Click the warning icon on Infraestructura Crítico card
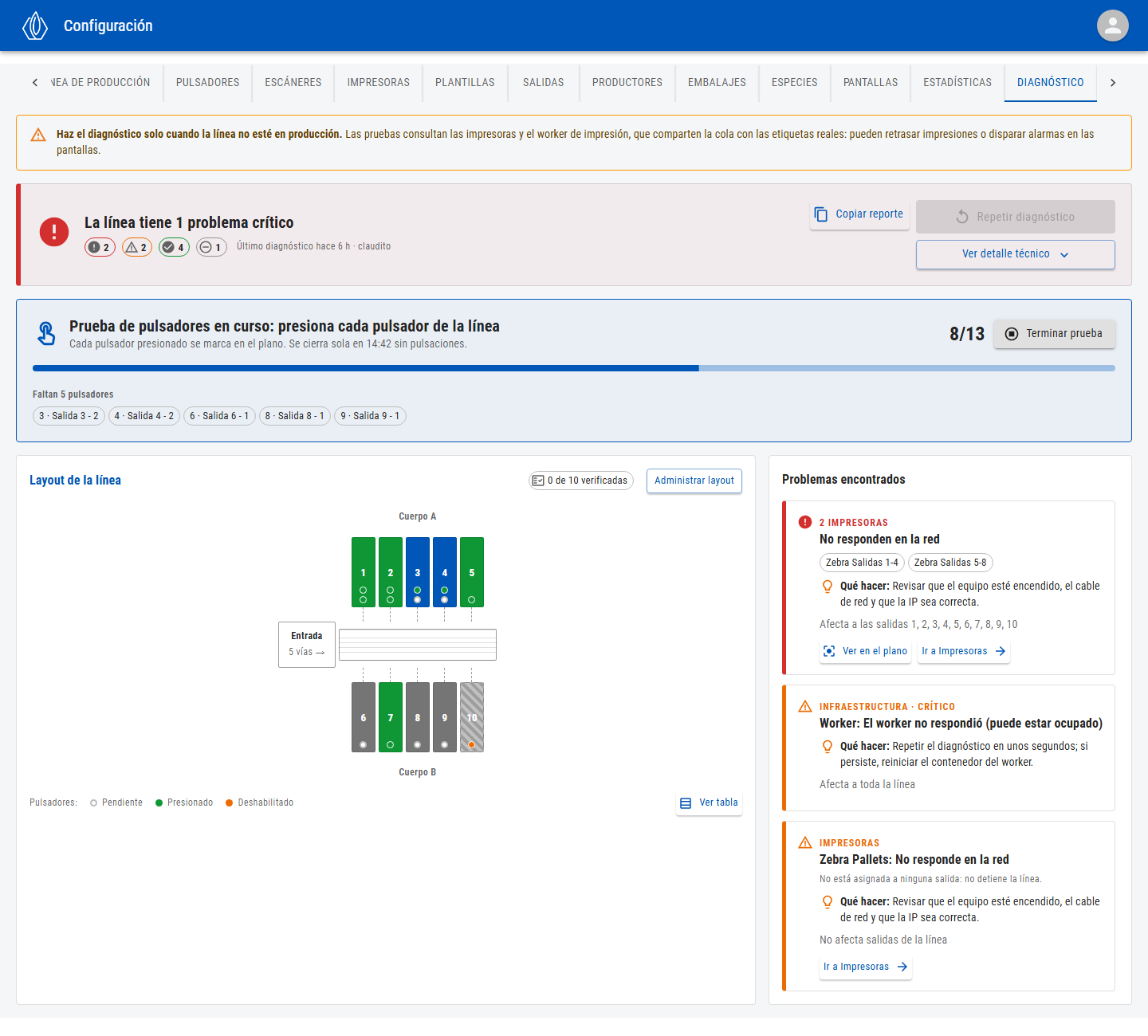Image resolution: width=1148 pixels, height=1036 pixels. pyautogui.click(x=805, y=706)
